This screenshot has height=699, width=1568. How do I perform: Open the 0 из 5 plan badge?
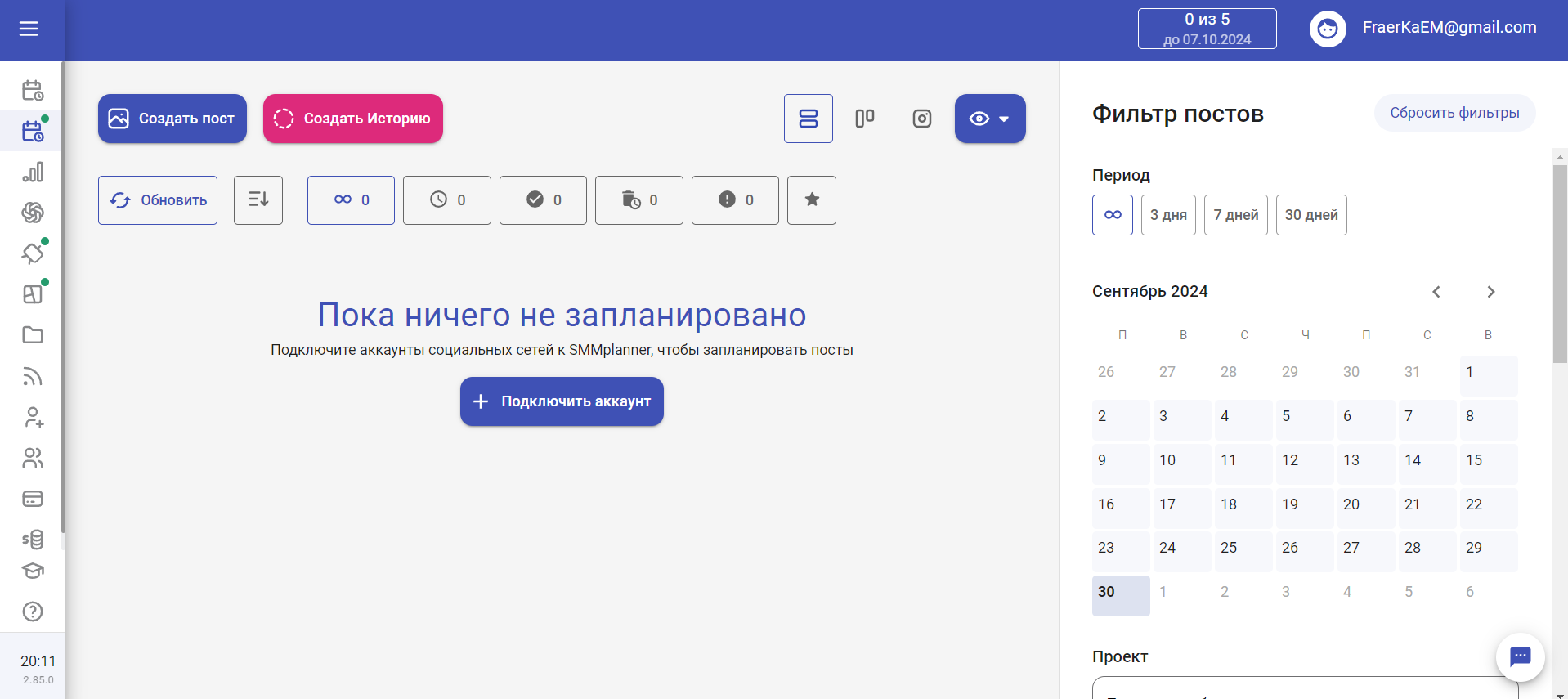1207,29
